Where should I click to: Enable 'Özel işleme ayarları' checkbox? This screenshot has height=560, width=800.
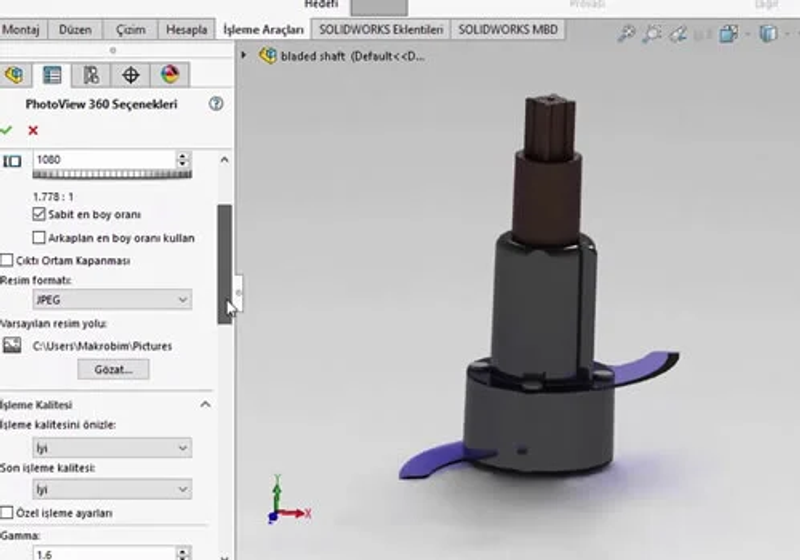click(7, 513)
